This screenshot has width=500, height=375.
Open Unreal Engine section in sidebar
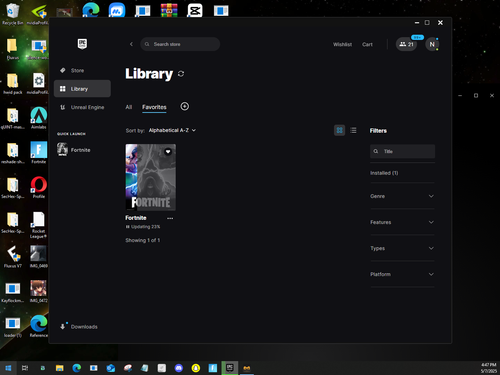(82, 107)
